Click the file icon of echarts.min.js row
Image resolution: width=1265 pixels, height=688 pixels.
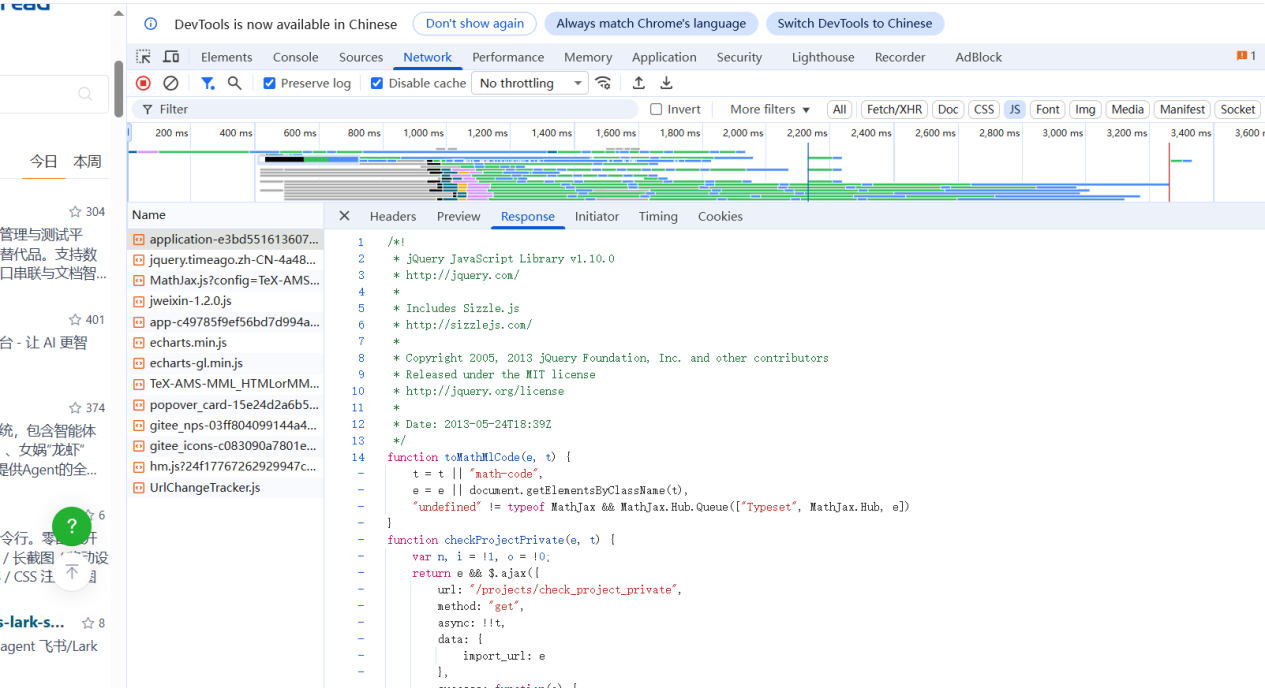pyautogui.click(x=139, y=343)
